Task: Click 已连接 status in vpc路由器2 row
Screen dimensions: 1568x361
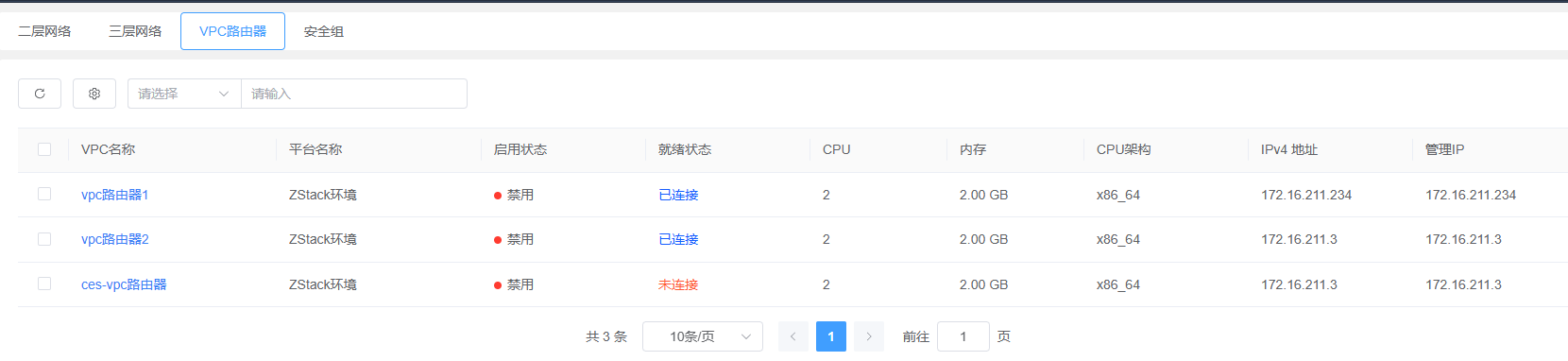Action: (678, 239)
